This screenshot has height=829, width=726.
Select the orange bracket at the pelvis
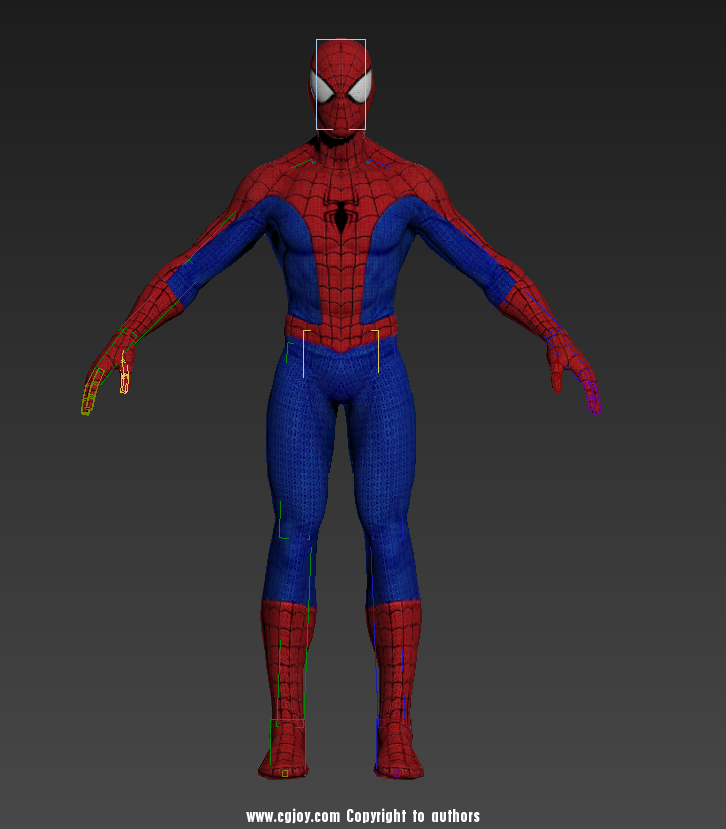[x=378, y=350]
